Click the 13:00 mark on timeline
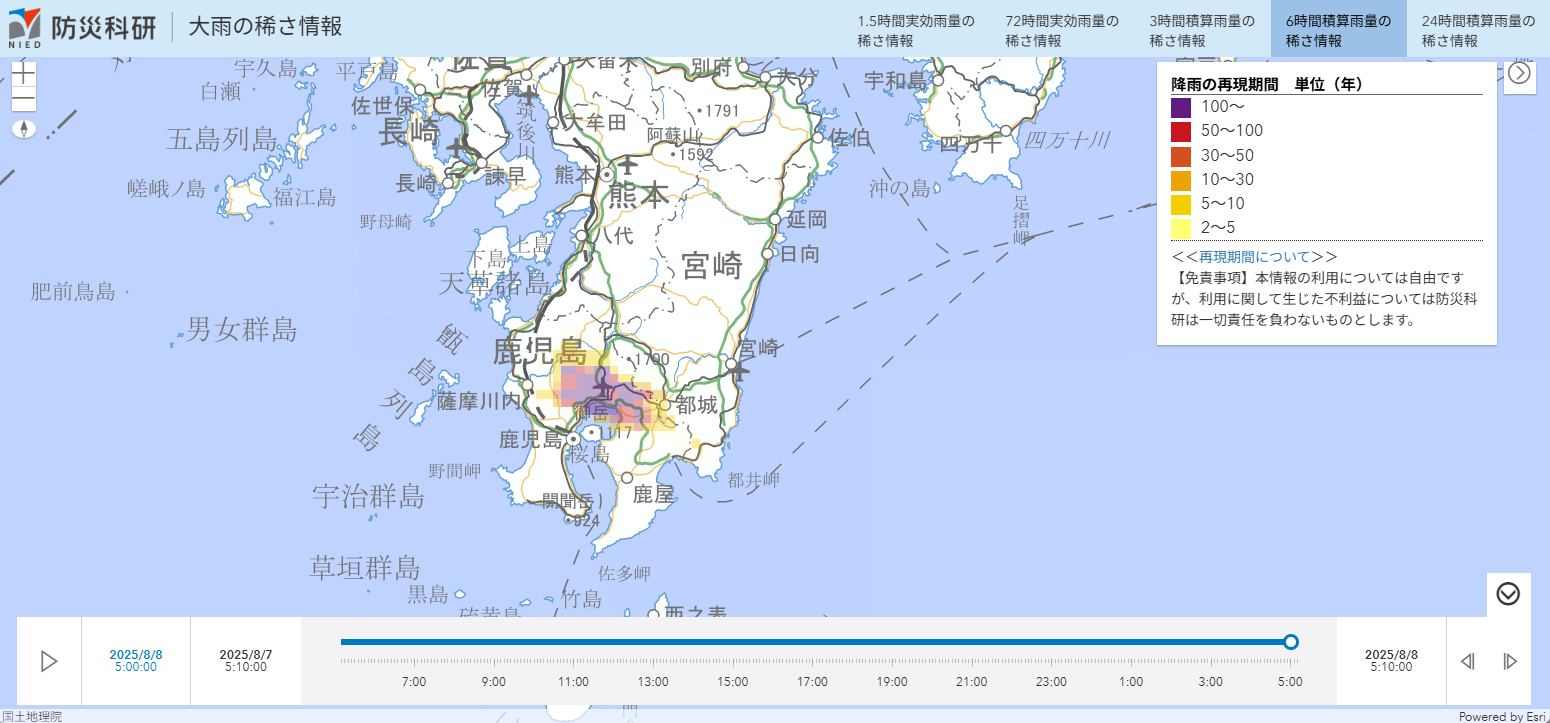The image size is (1550, 723). point(653,681)
